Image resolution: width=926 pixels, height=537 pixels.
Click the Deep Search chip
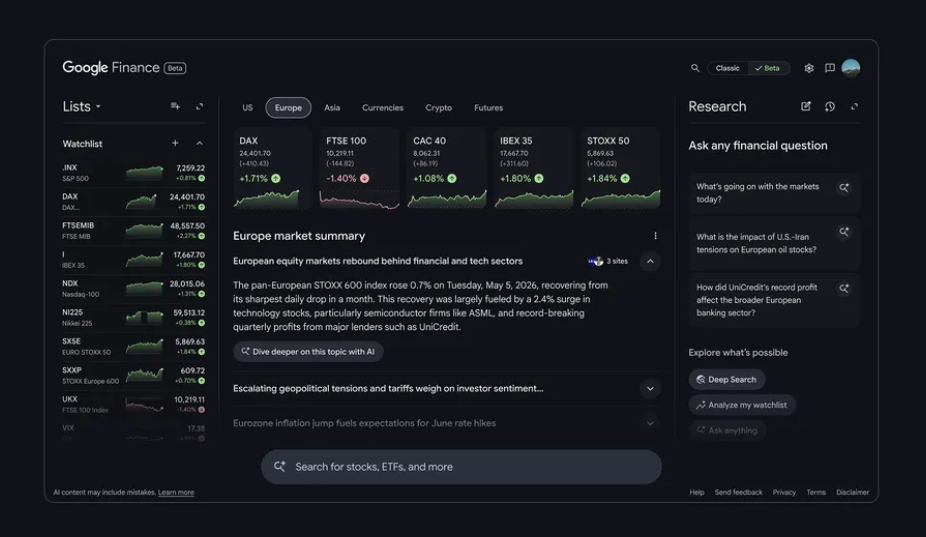(x=726, y=379)
